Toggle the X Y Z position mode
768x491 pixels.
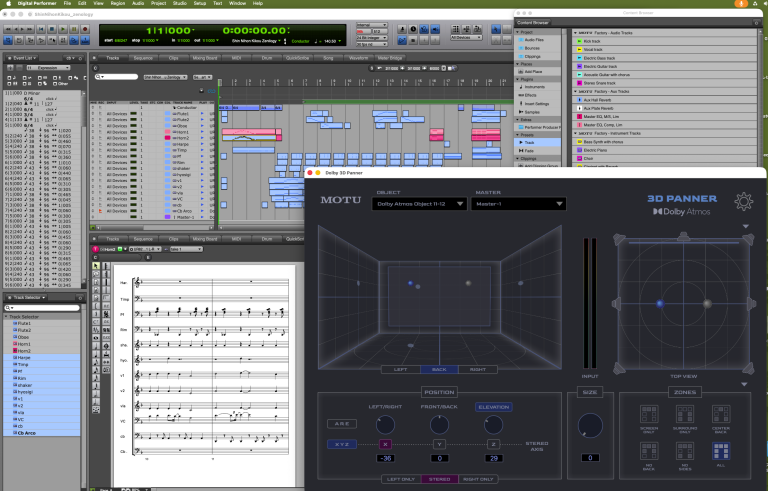coord(342,444)
